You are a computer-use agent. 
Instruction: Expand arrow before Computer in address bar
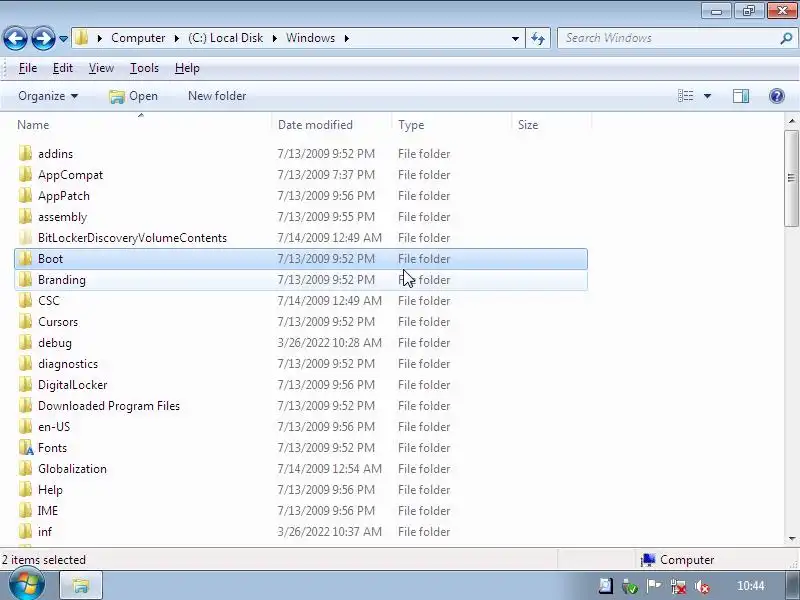pyautogui.click(x=99, y=38)
